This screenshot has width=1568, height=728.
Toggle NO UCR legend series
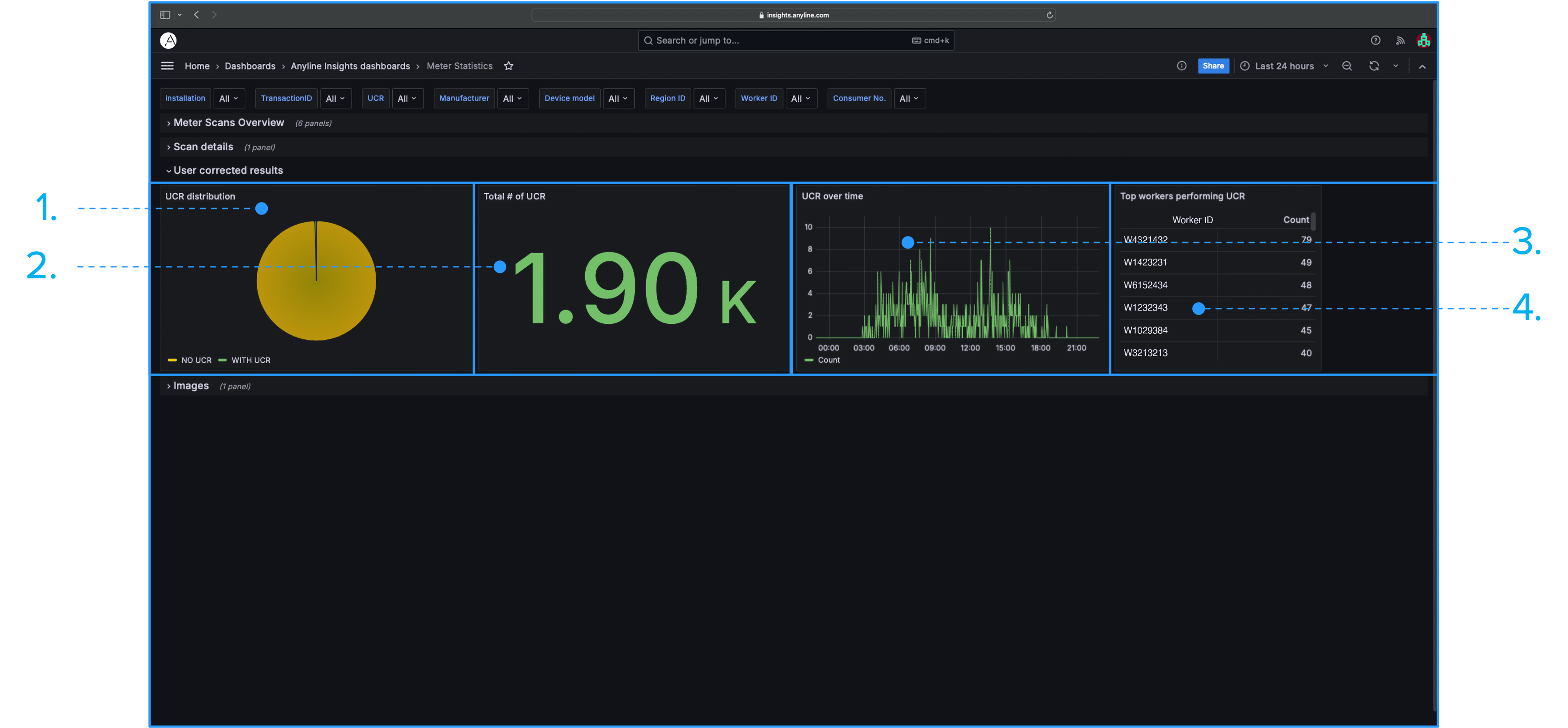tap(196, 361)
